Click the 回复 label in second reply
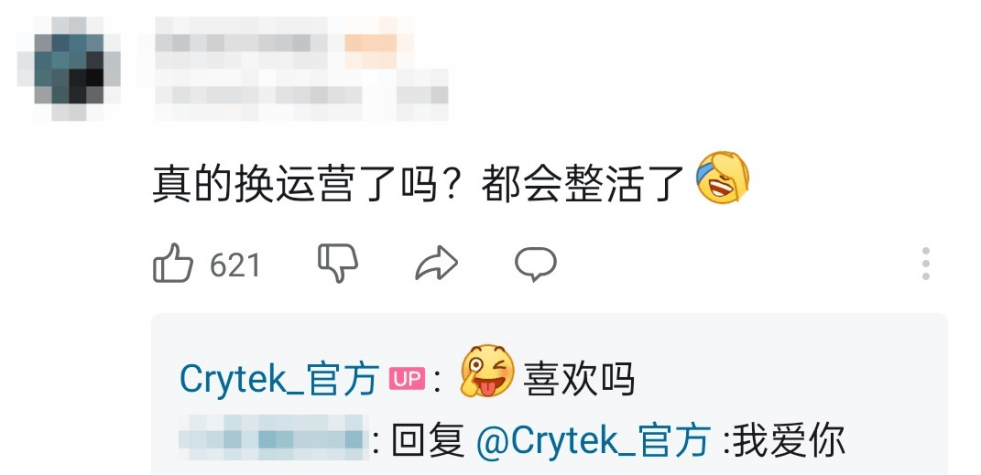981x475 pixels. [x=429, y=440]
